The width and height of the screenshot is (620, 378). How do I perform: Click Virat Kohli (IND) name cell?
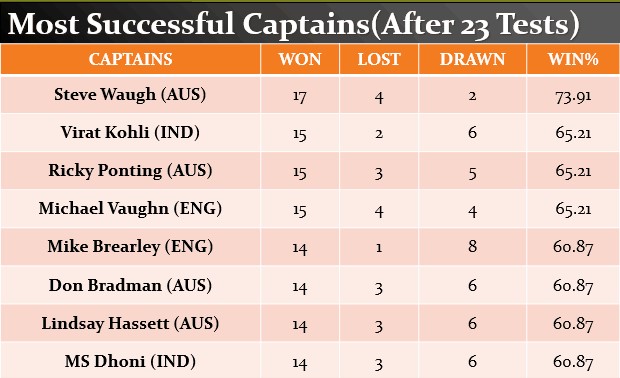pos(130,132)
